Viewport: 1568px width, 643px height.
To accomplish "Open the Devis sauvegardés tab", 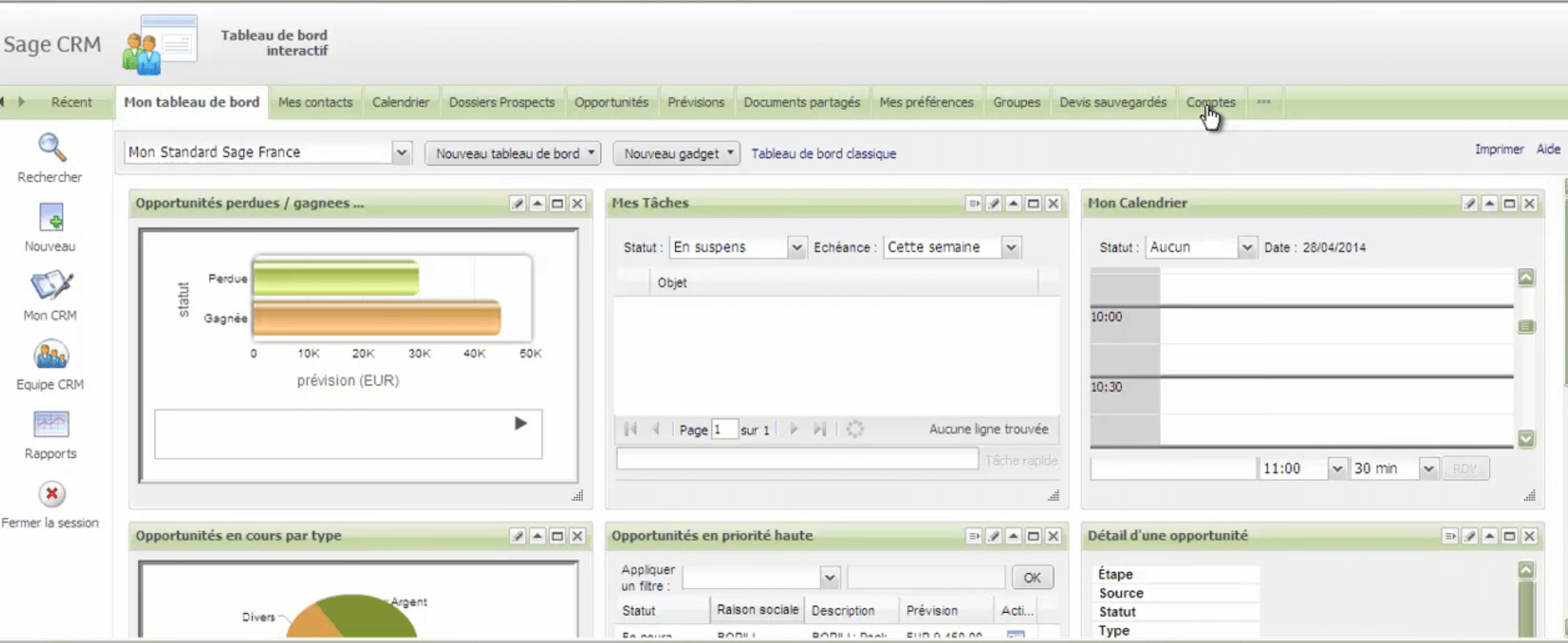I will point(1113,102).
